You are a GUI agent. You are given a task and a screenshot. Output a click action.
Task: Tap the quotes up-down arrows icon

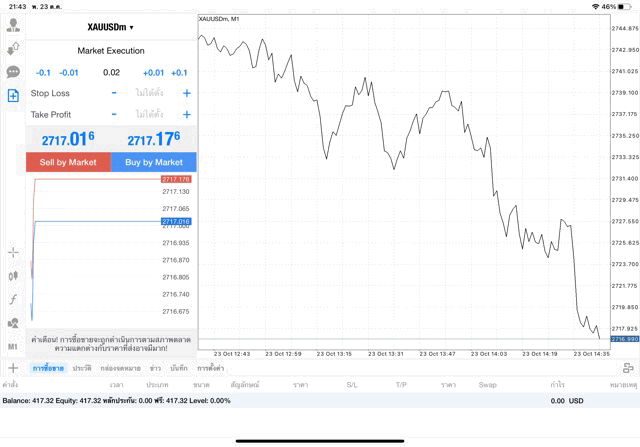(x=13, y=48)
